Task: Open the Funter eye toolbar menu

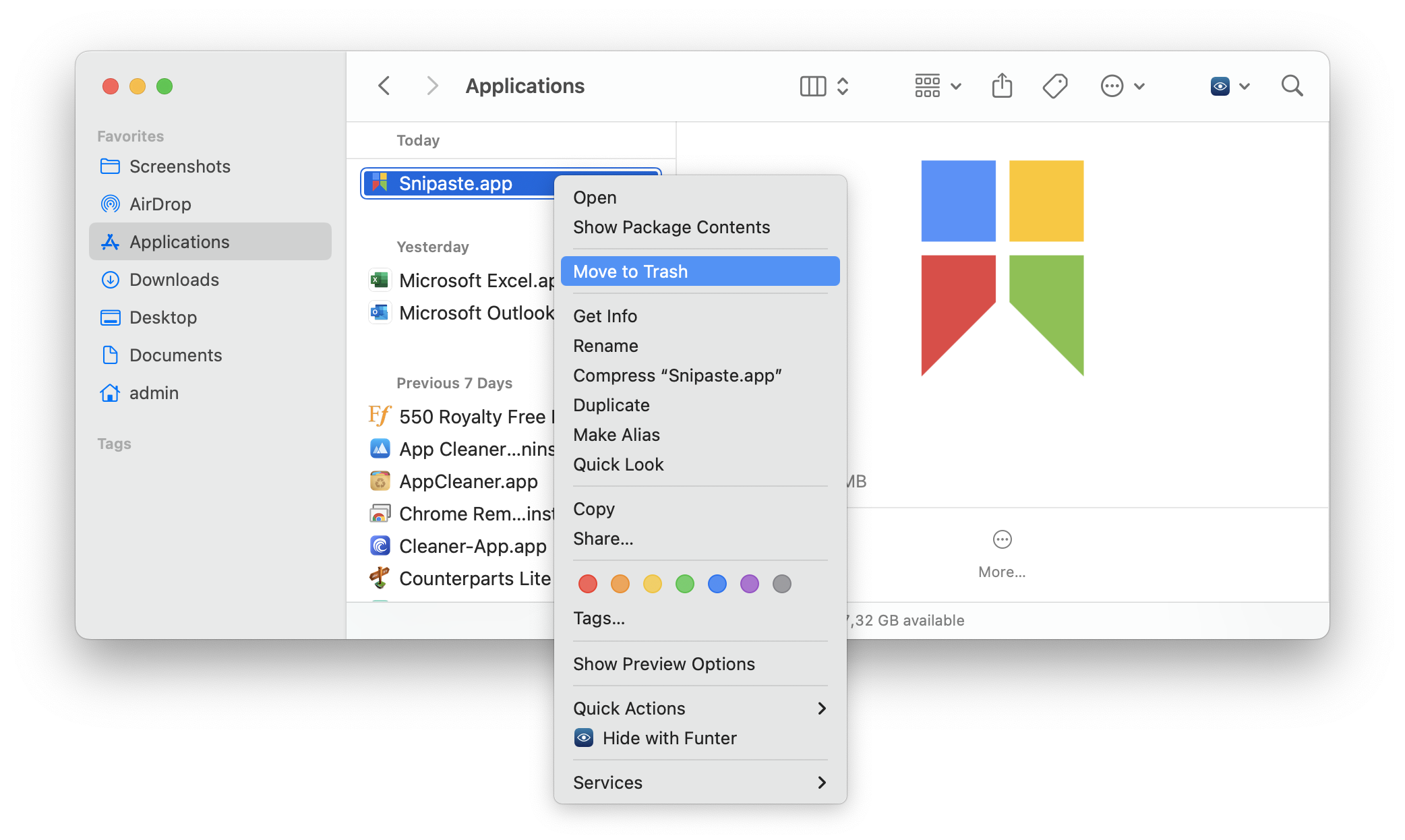Action: point(1230,86)
